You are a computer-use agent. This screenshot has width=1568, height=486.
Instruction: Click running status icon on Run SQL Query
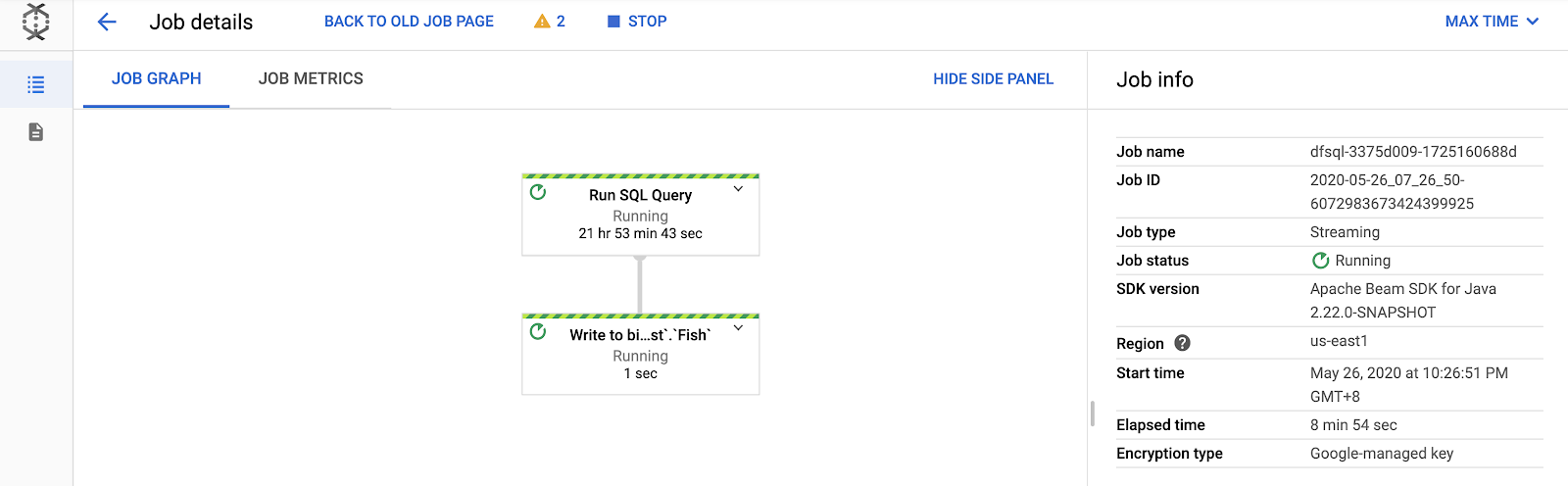coord(538,192)
